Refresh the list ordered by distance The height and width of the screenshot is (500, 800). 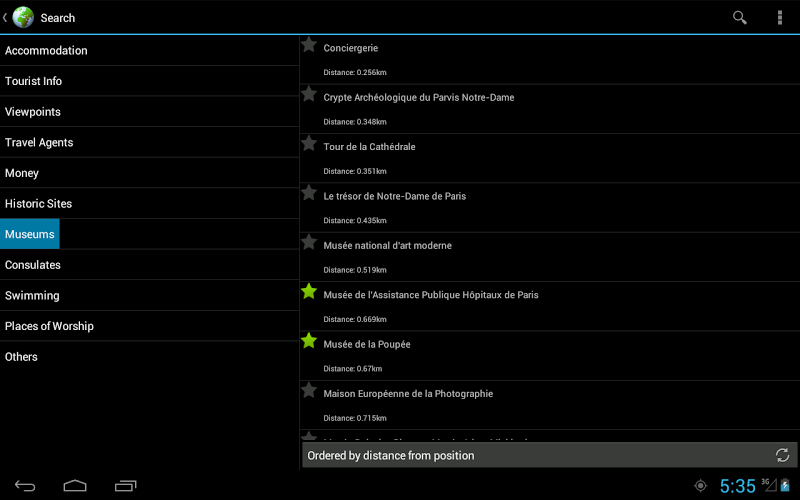point(782,455)
